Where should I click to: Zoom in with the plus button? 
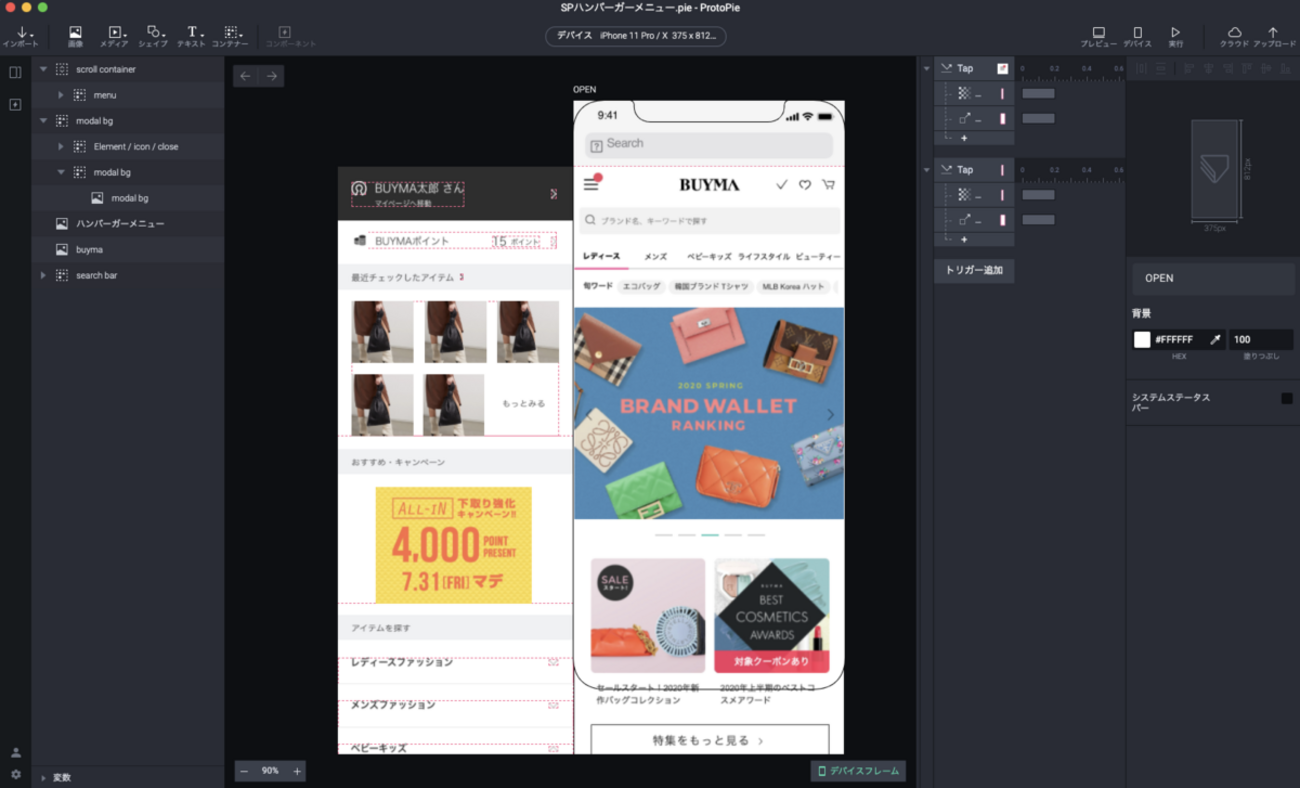(297, 771)
